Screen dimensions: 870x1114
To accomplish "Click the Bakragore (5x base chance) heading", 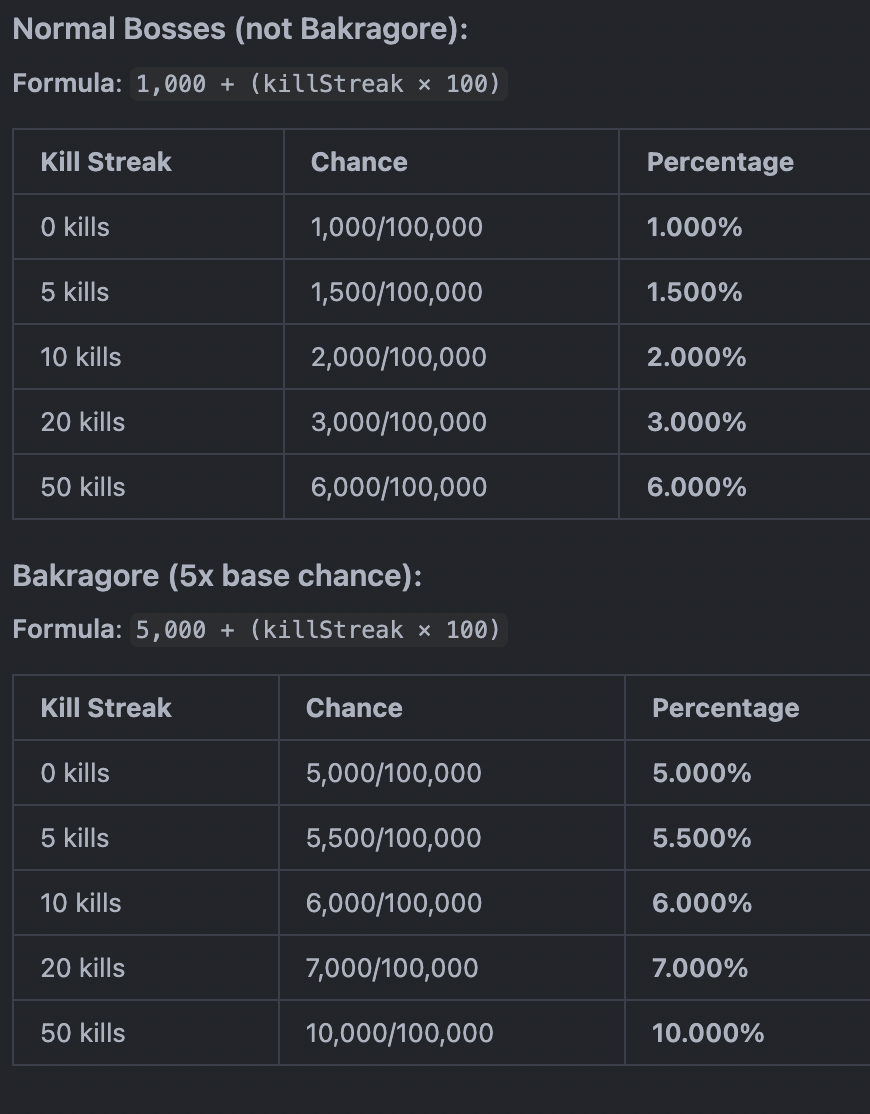I will [x=217, y=575].
